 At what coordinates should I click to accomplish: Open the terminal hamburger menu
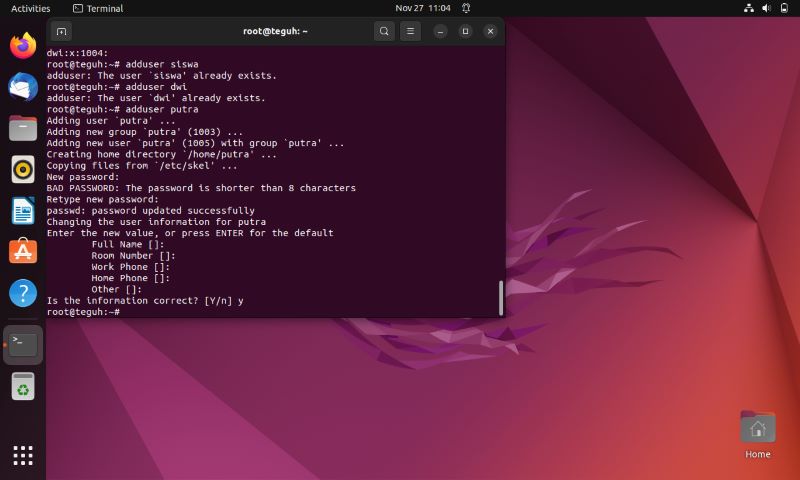(x=410, y=31)
